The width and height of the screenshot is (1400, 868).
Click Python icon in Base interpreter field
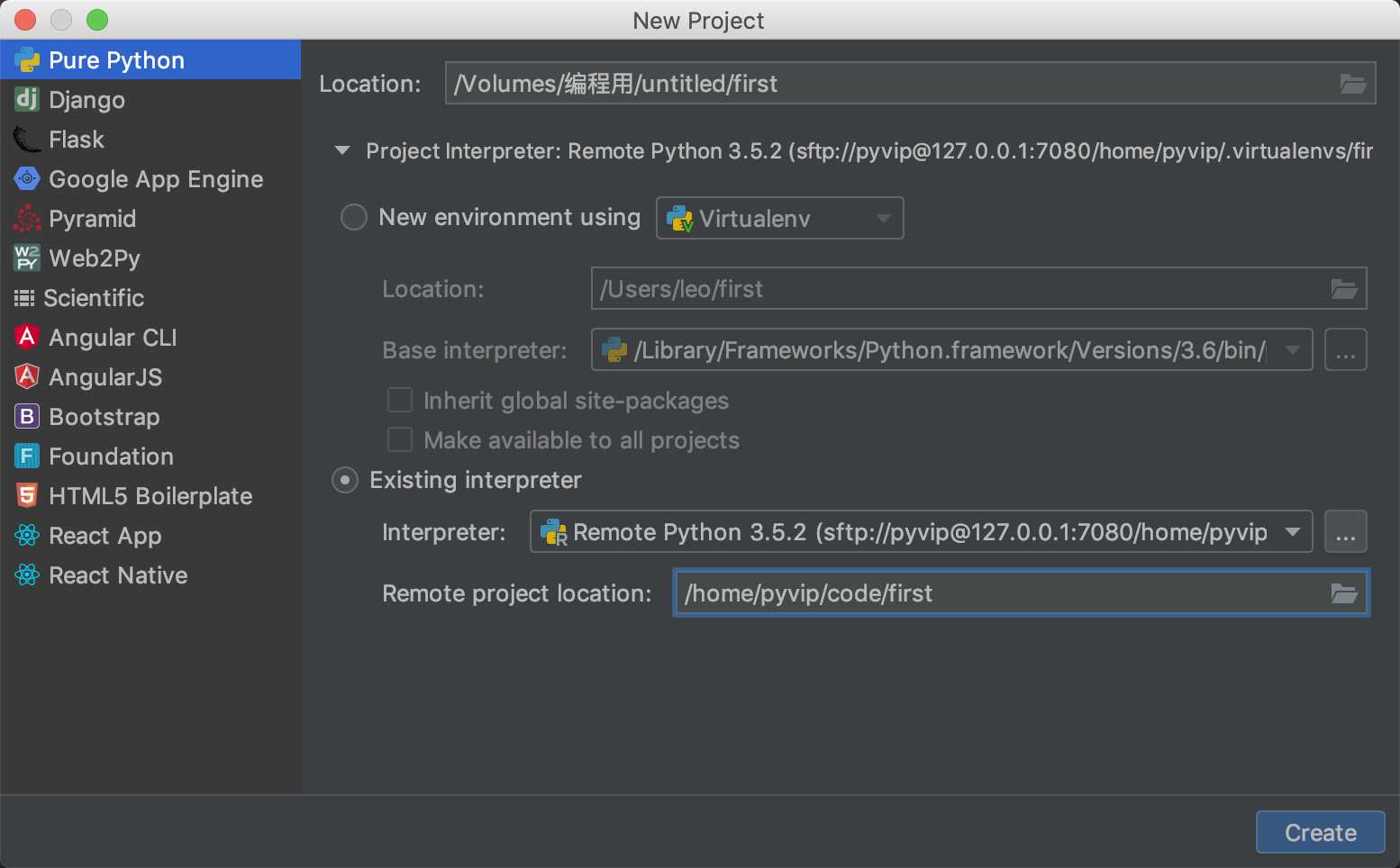614,350
